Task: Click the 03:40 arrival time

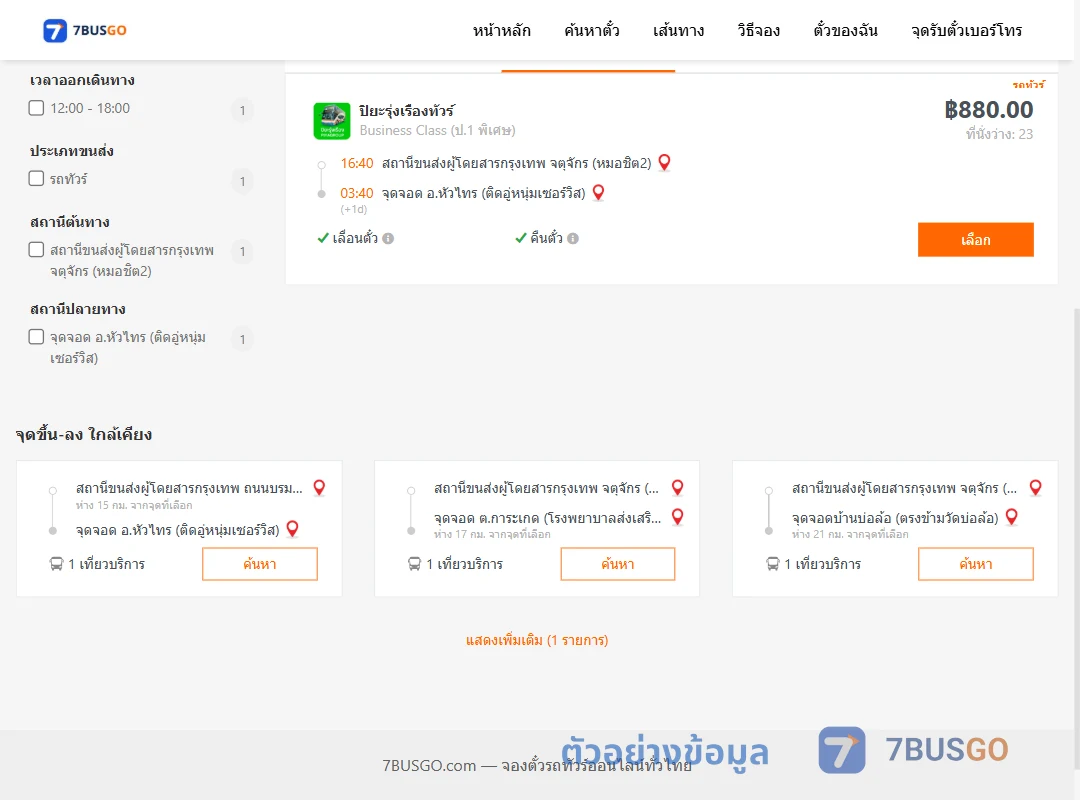Action: (357, 193)
